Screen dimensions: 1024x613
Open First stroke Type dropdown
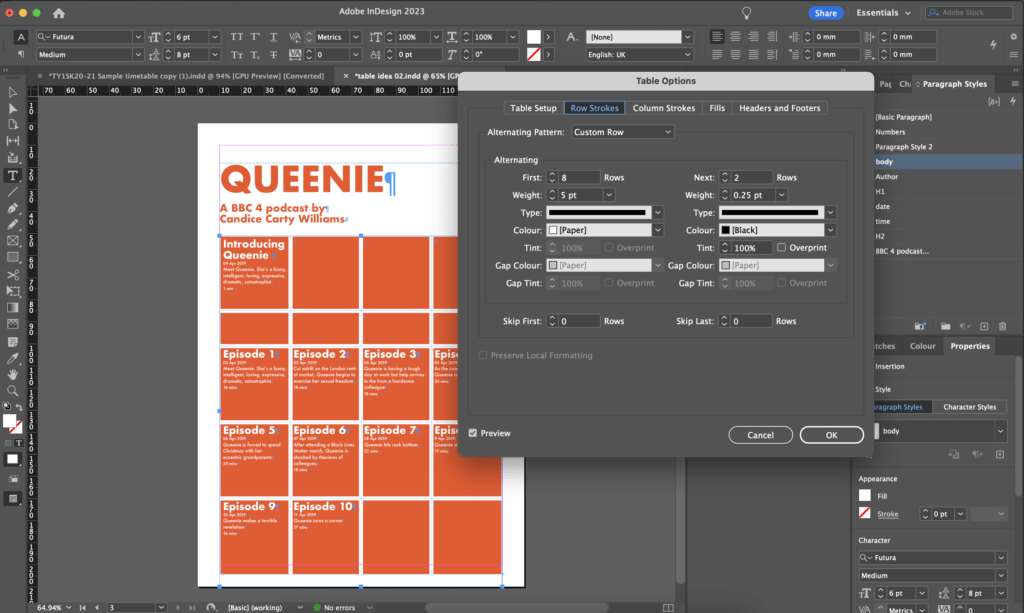pyautogui.click(x=658, y=213)
